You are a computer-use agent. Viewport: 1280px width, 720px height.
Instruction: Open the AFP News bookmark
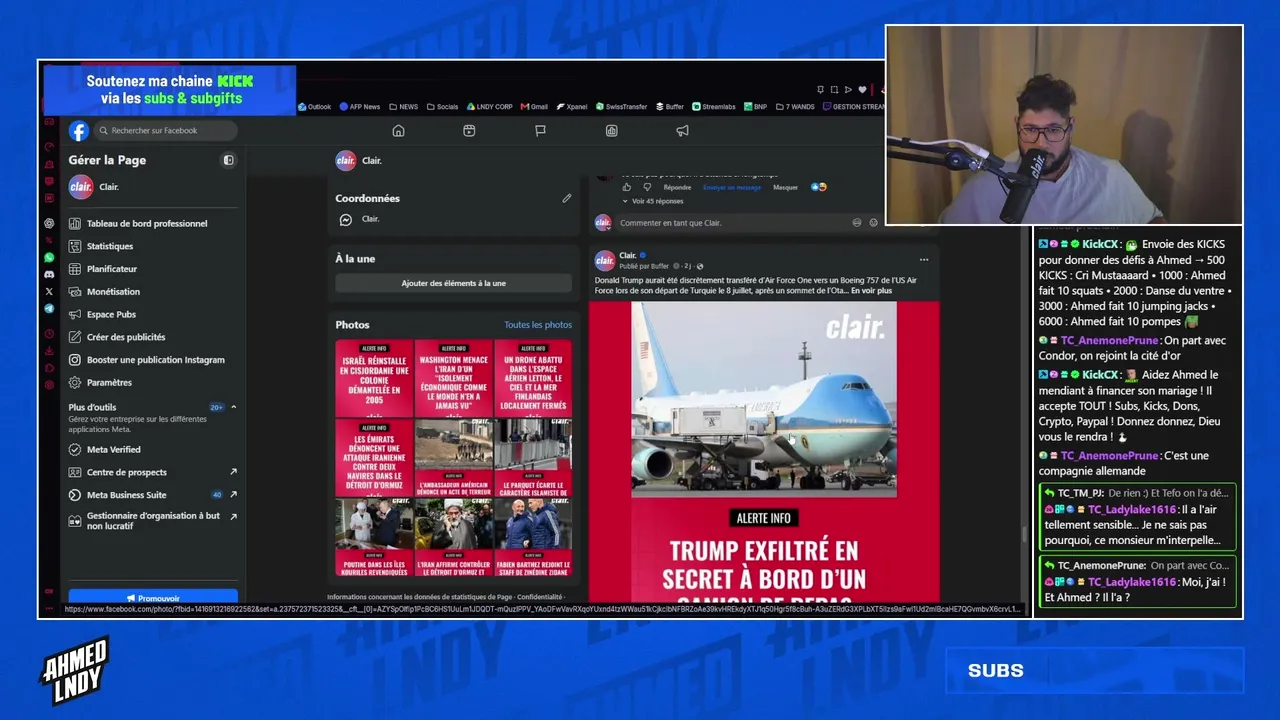pyautogui.click(x=360, y=107)
